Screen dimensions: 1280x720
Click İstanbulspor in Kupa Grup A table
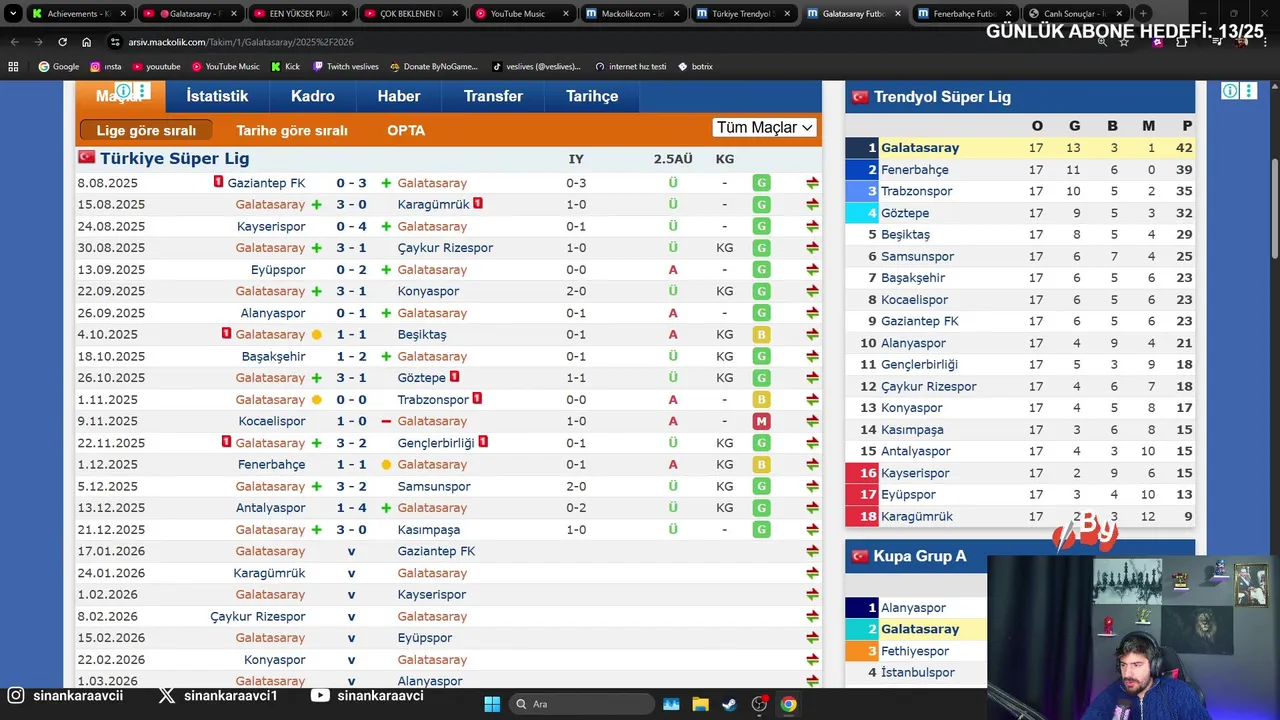pos(917,673)
